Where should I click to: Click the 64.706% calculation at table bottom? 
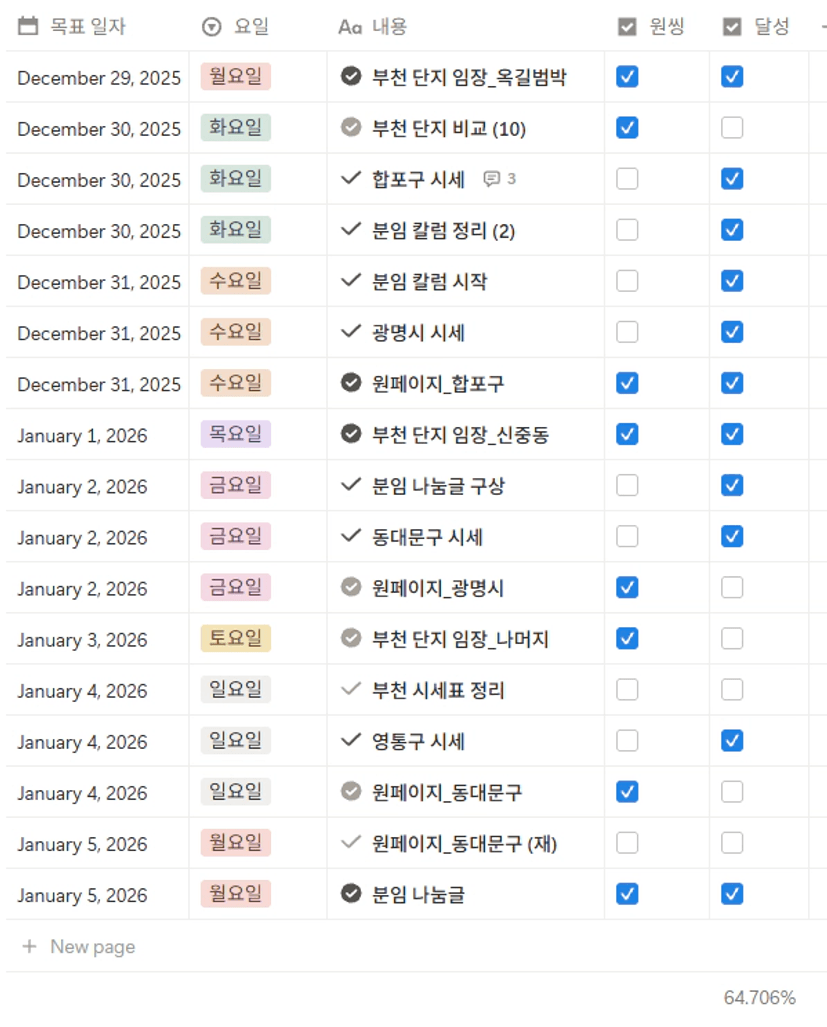tap(759, 997)
